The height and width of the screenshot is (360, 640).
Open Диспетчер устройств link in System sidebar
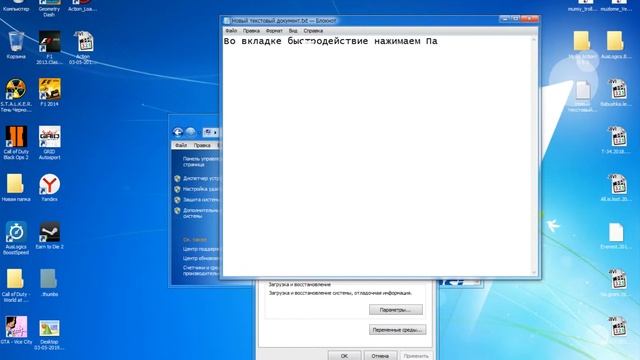(x=201, y=178)
